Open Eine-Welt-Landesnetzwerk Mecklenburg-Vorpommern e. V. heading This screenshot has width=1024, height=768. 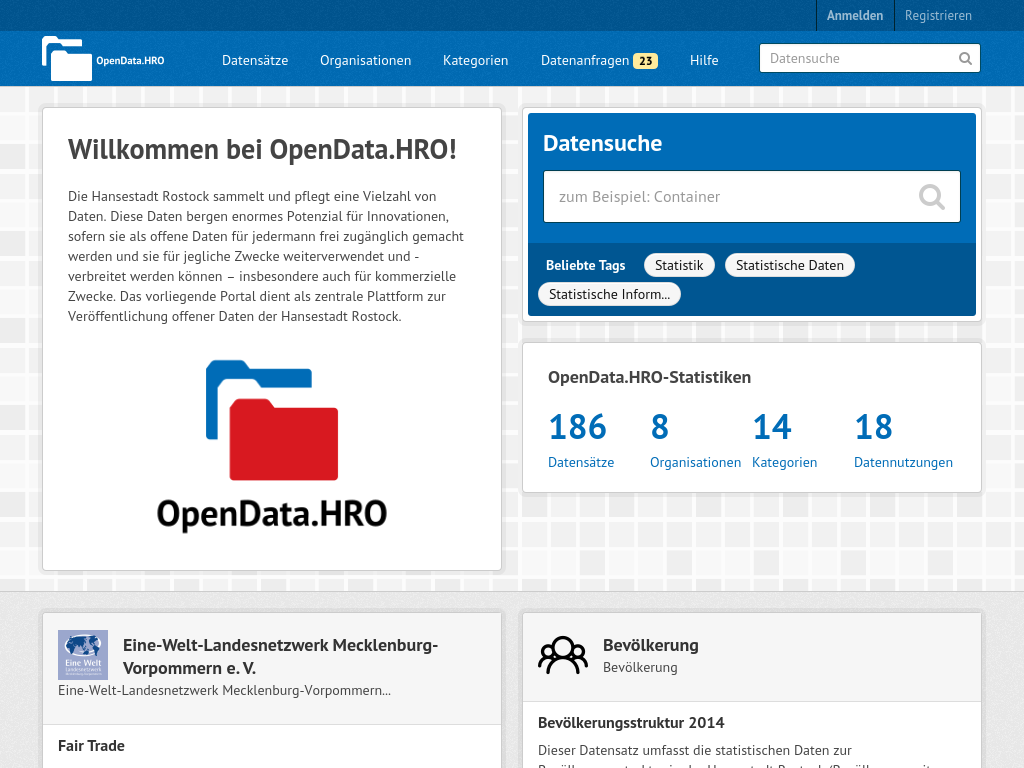coord(280,656)
